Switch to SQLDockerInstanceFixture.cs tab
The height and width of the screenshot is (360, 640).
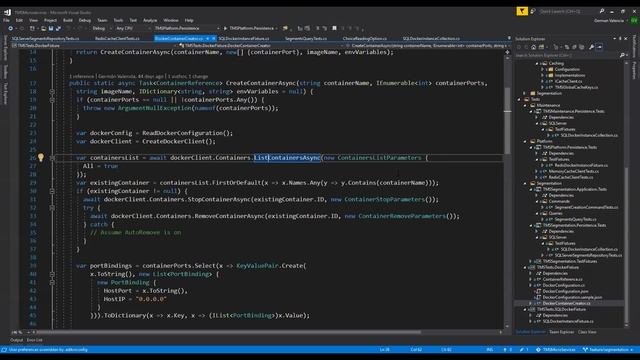pos(244,38)
